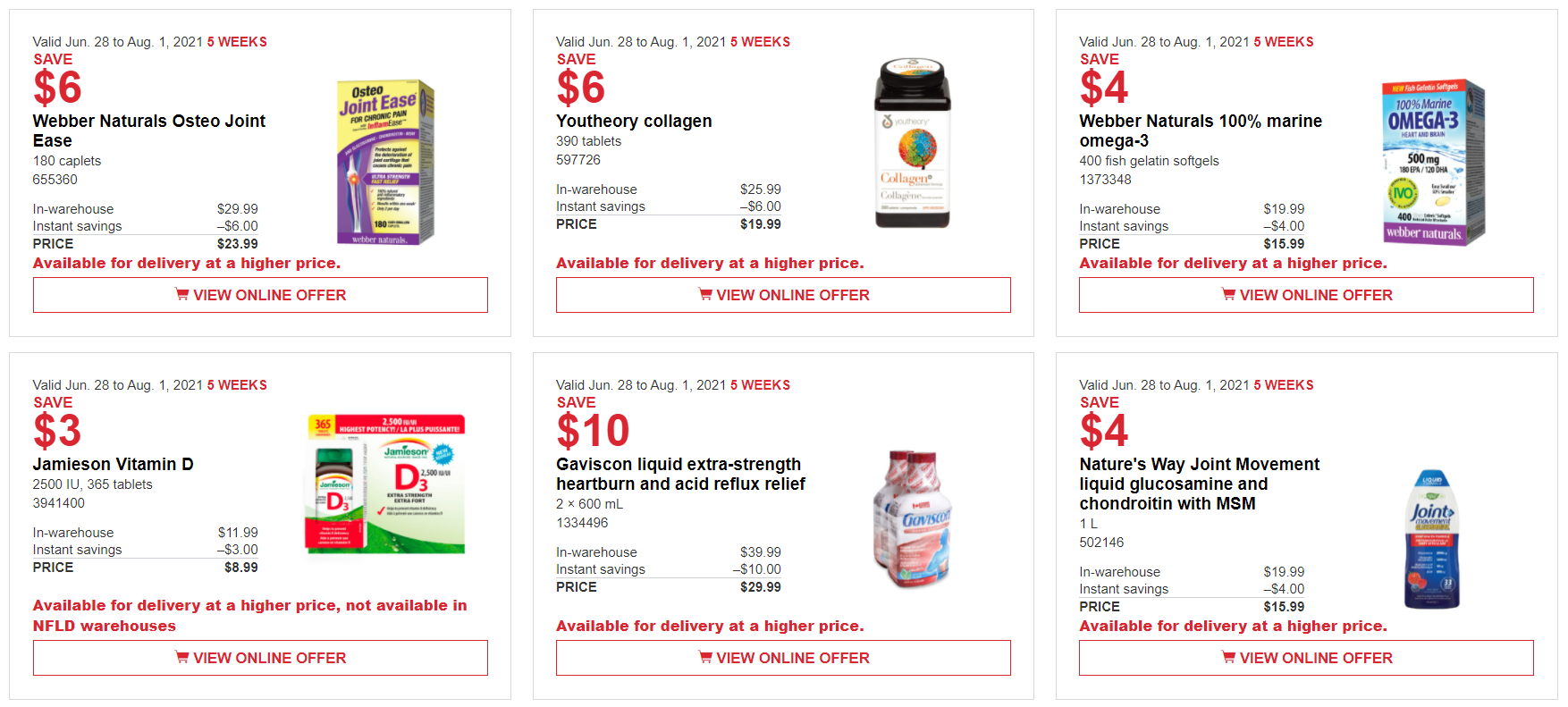The height and width of the screenshot is (707, 1568).
Task: Click the marine Omega-3 box image
Action: tap(1432, 163)
